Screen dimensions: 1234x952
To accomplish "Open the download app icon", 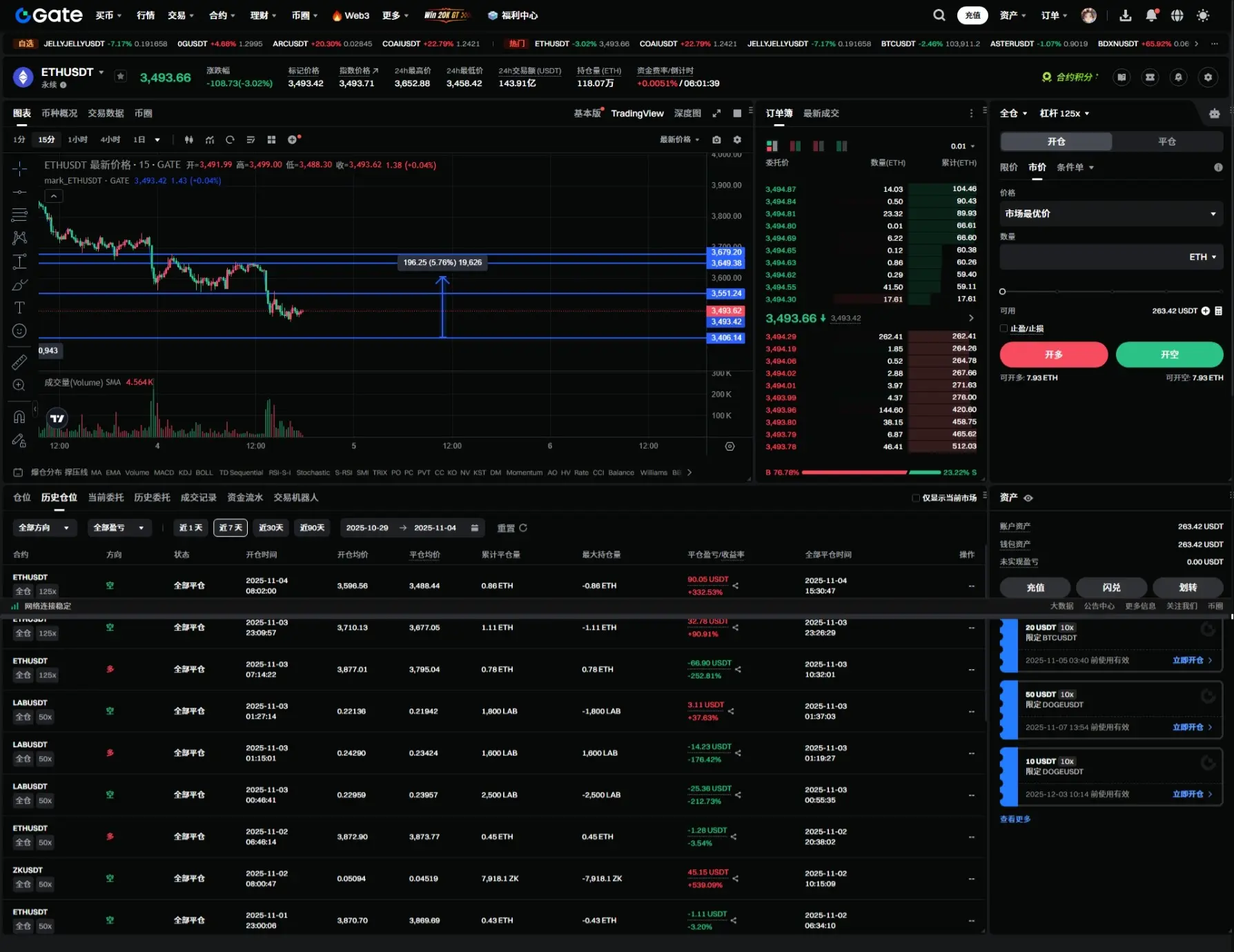I will click(1126, 15).
